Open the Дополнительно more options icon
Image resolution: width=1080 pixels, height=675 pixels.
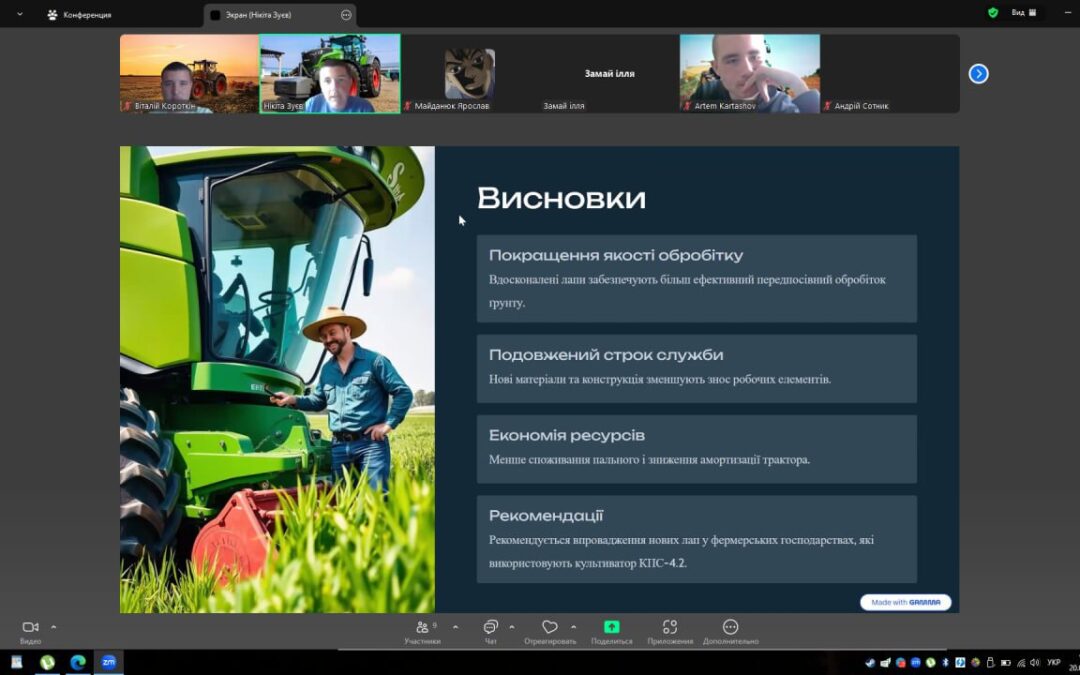[x=730, y=628]
